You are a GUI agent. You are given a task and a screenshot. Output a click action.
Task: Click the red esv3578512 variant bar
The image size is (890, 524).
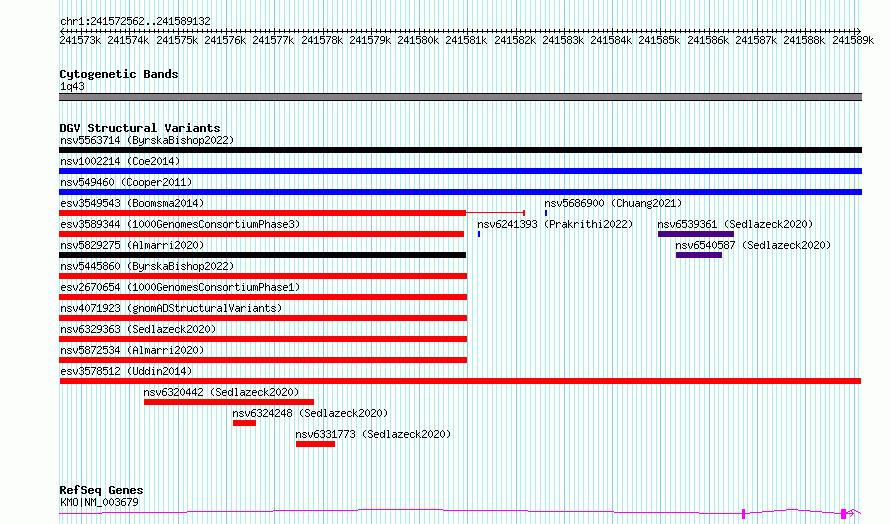(460, 381)
